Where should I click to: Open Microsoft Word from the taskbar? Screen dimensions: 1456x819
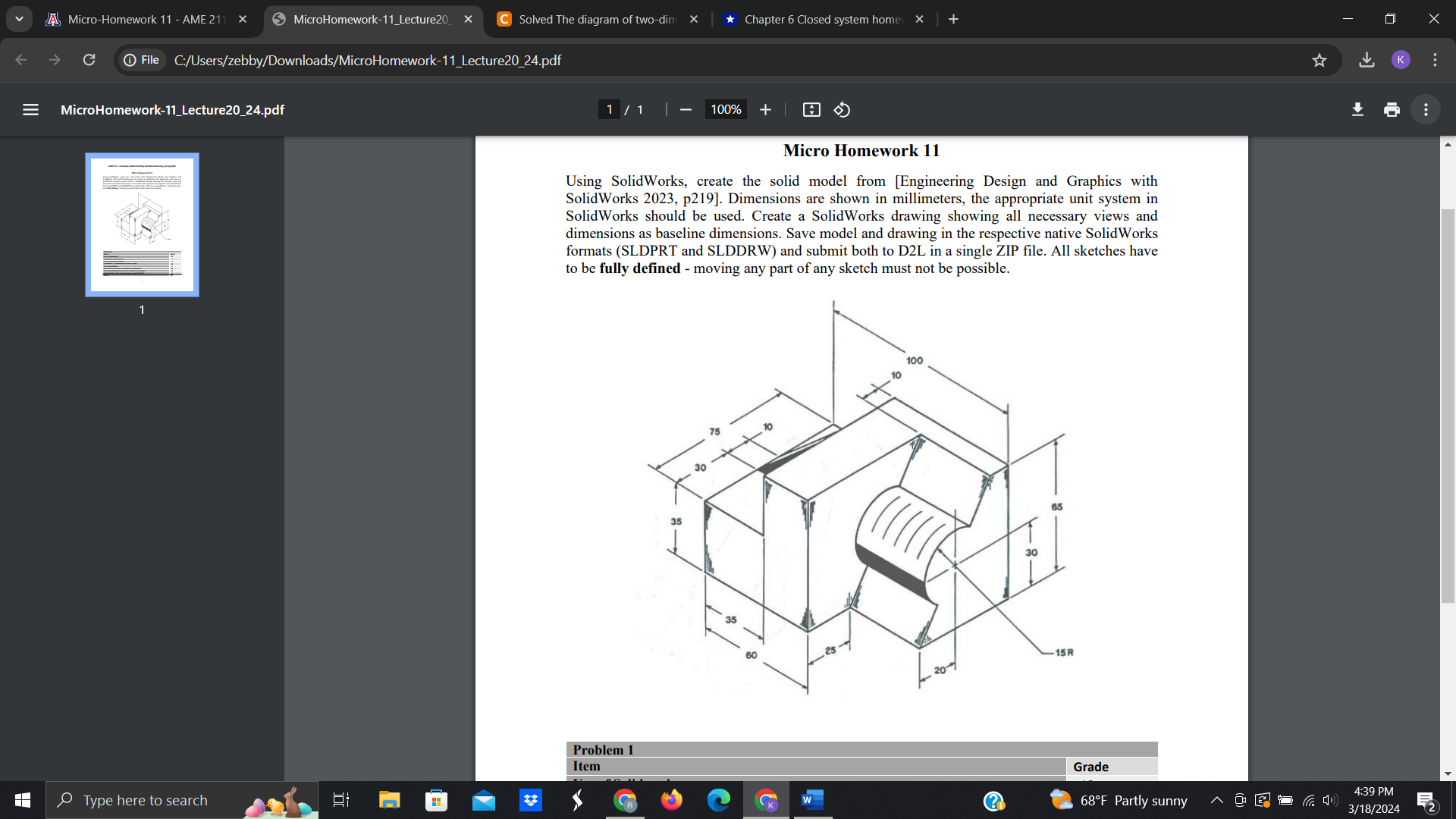pyautogui.click(x=812, y=800)
